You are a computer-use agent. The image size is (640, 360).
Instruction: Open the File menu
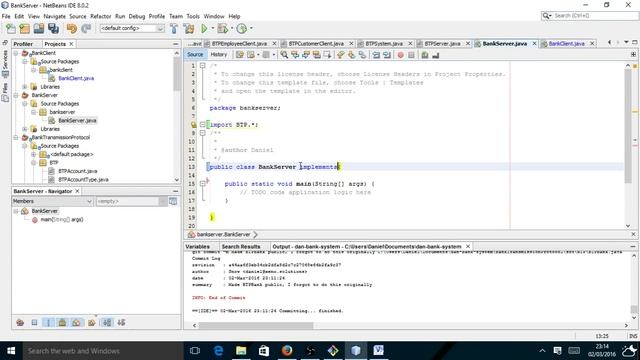point(6,16)
